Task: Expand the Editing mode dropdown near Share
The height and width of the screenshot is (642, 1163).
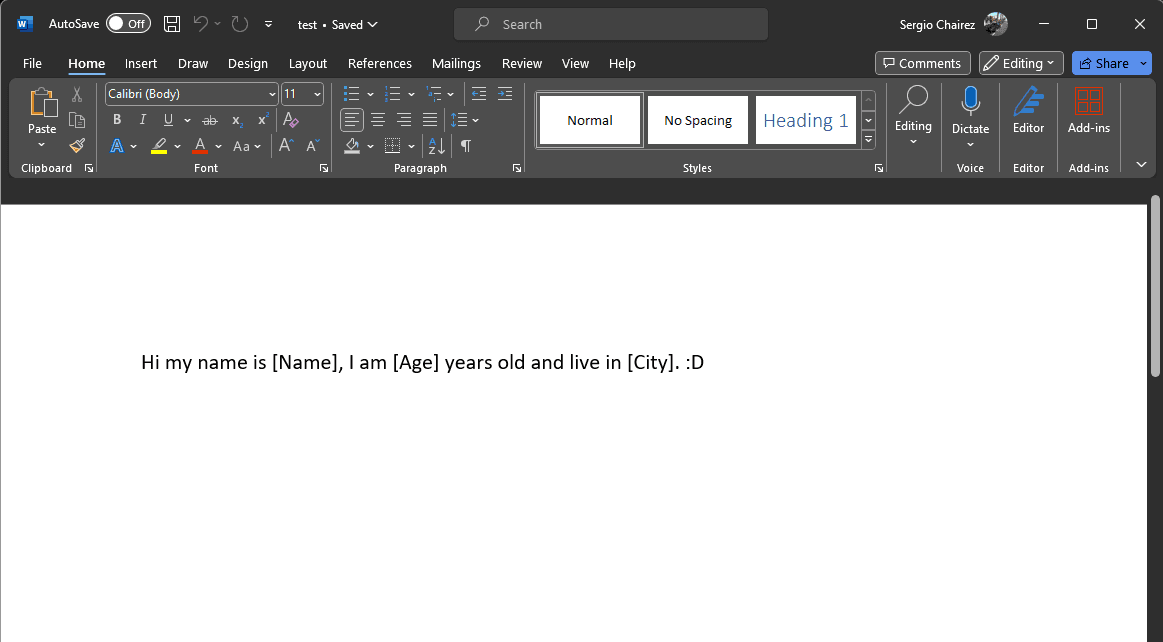Action: click(x=1021, y=63)
